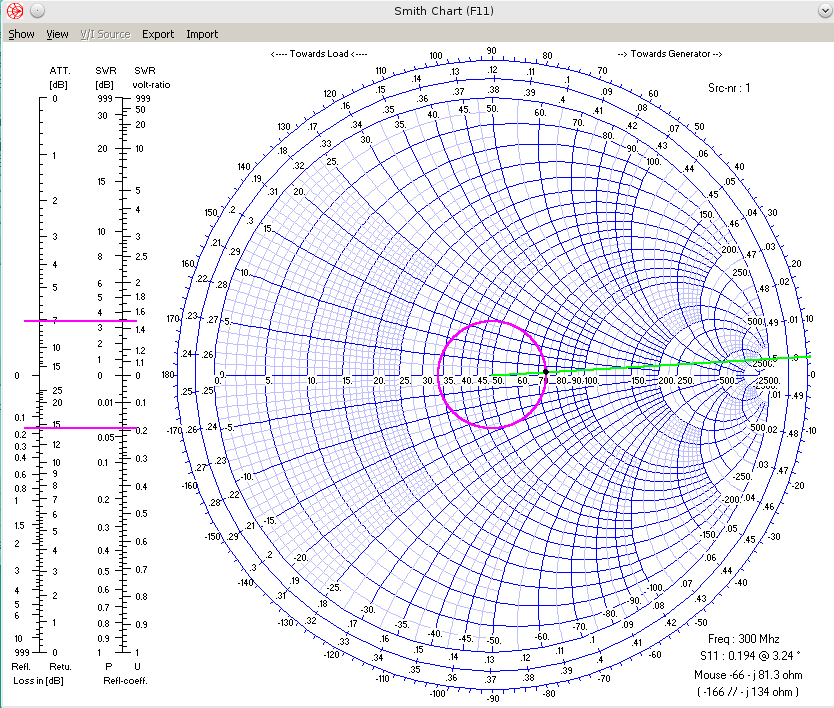Click the upper magenta marker on SWR scale

[x=80, y=321]
